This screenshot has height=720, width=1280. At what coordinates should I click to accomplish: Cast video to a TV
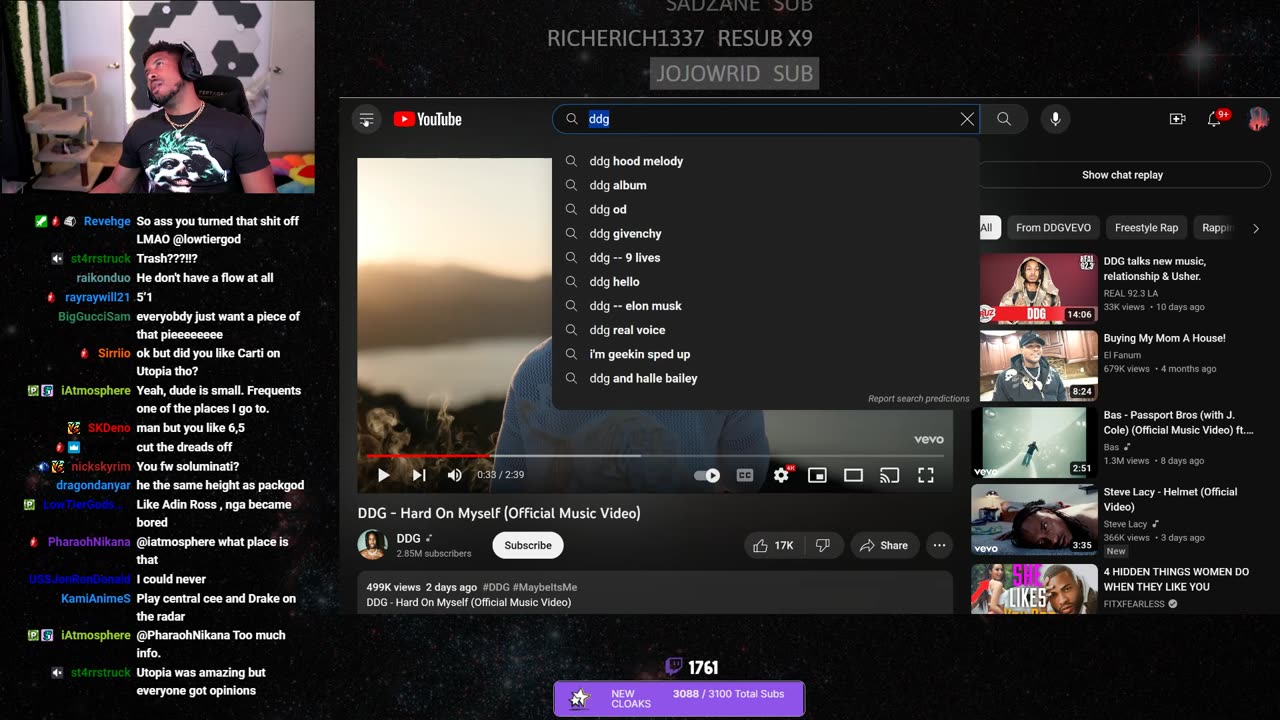tap(889, 475)
